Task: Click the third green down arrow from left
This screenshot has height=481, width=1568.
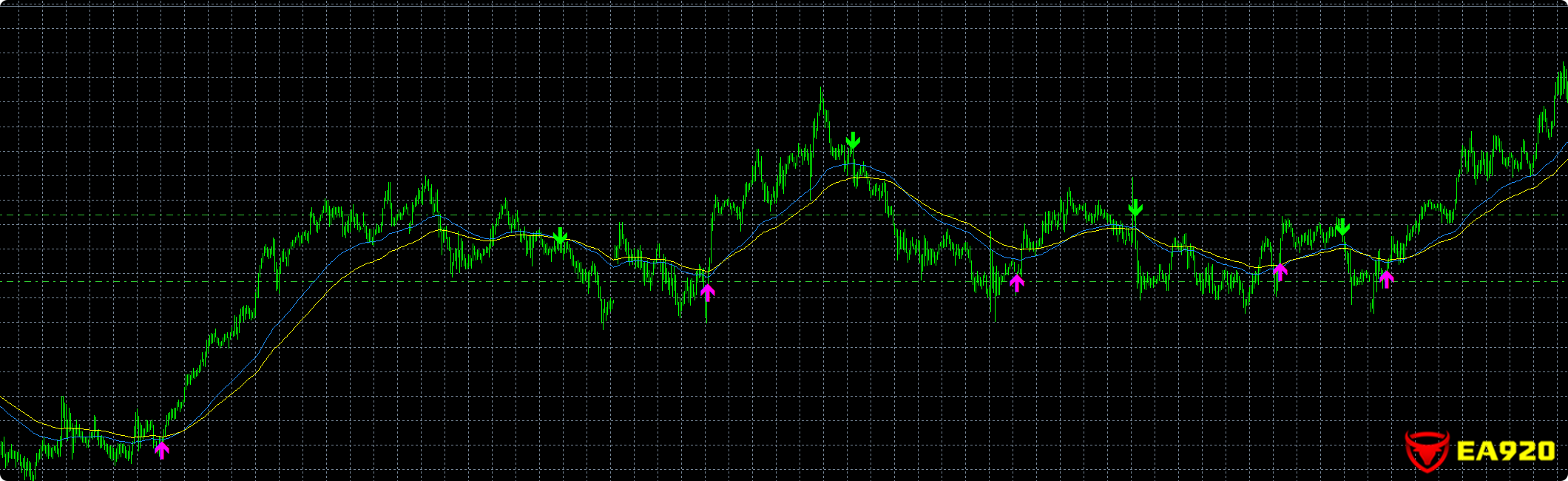Action: click(x=1136, y=208)
